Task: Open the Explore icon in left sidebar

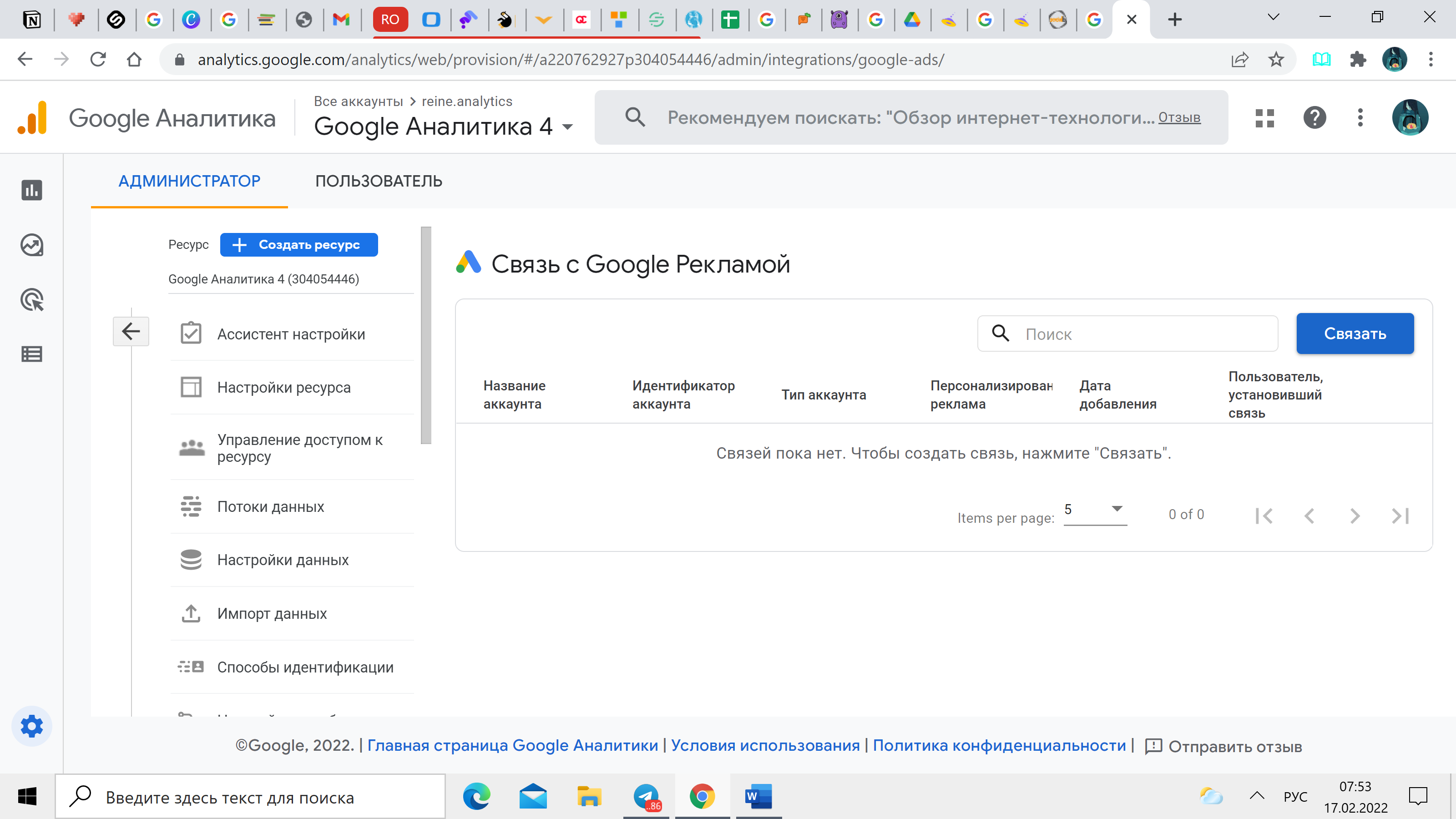Action: (x=32, y=245)
